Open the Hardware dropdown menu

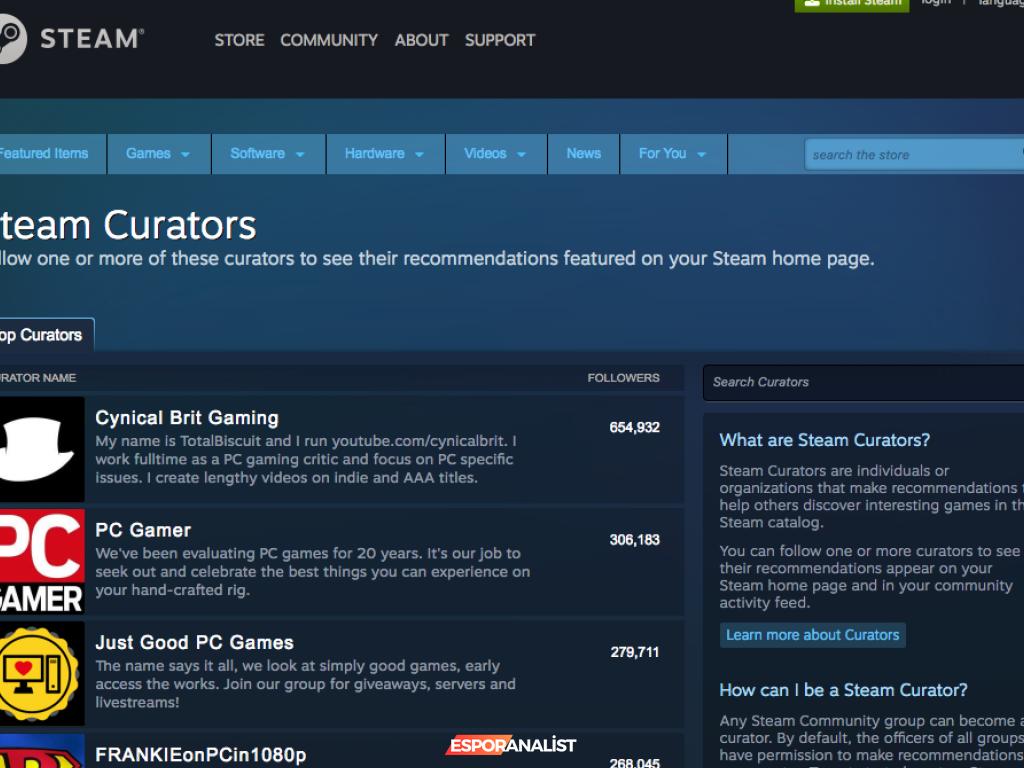pos(384,154)
